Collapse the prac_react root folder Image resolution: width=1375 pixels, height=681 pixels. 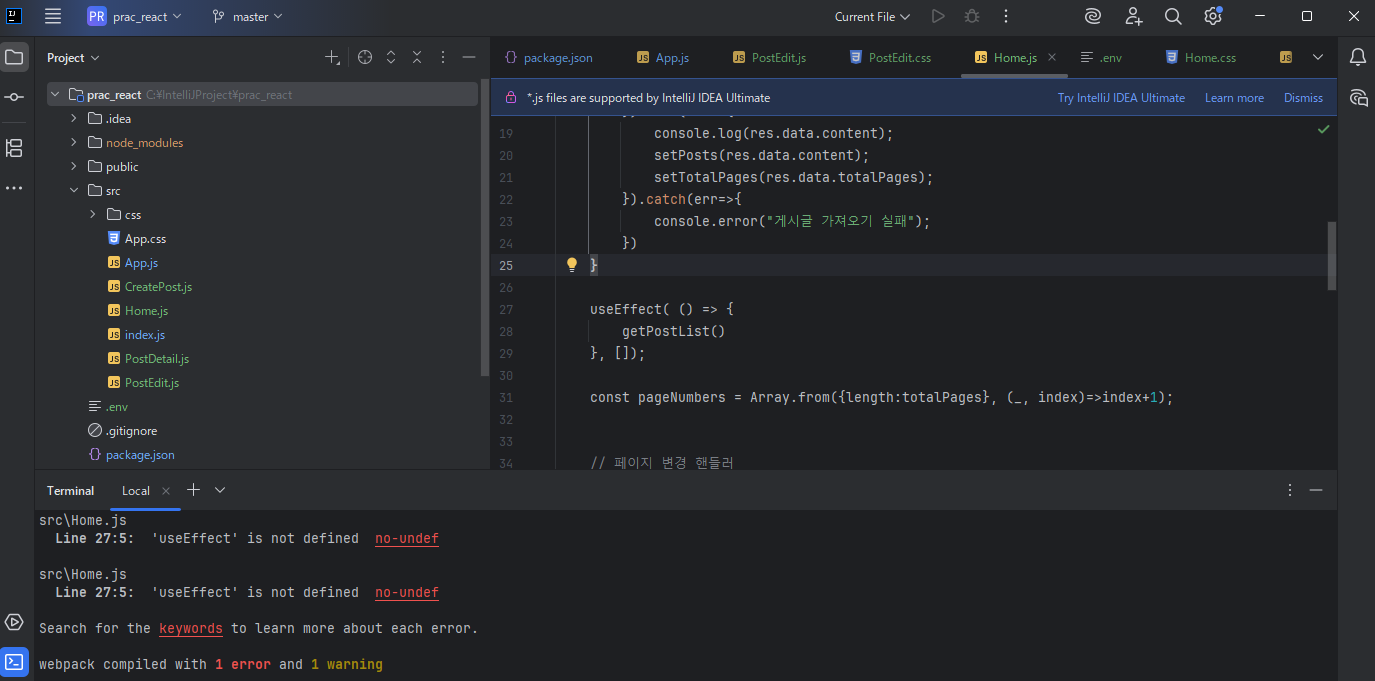pyautogui.click(x=55, y=95)
